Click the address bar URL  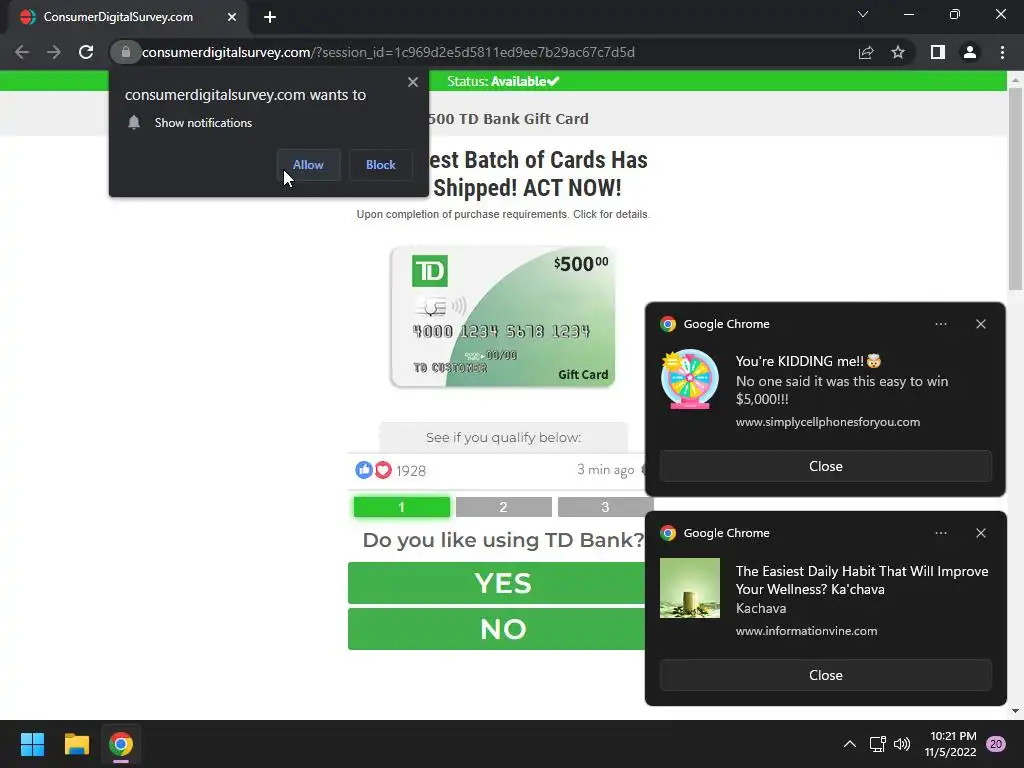click(388, 52)
